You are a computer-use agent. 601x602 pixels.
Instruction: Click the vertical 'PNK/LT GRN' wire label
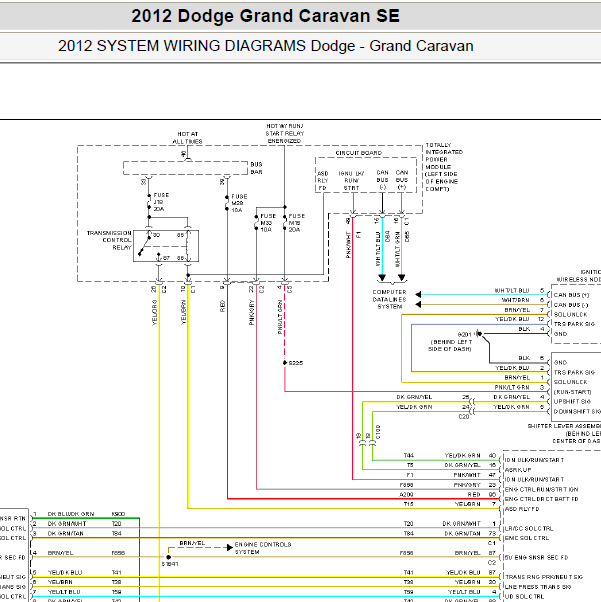click(x=280, y=317)
